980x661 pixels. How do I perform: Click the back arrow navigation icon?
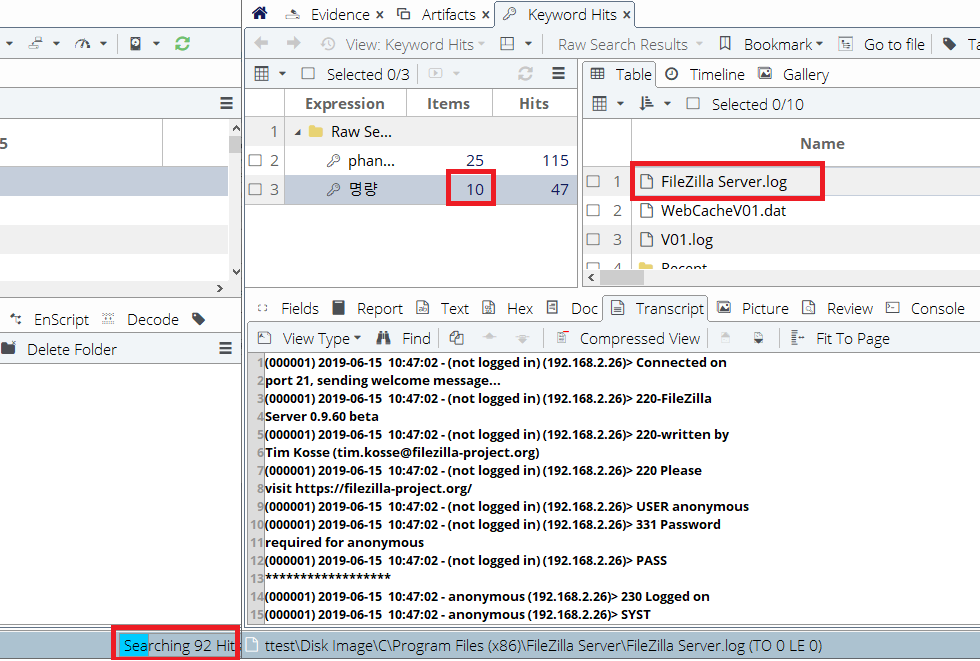[261, 44]
